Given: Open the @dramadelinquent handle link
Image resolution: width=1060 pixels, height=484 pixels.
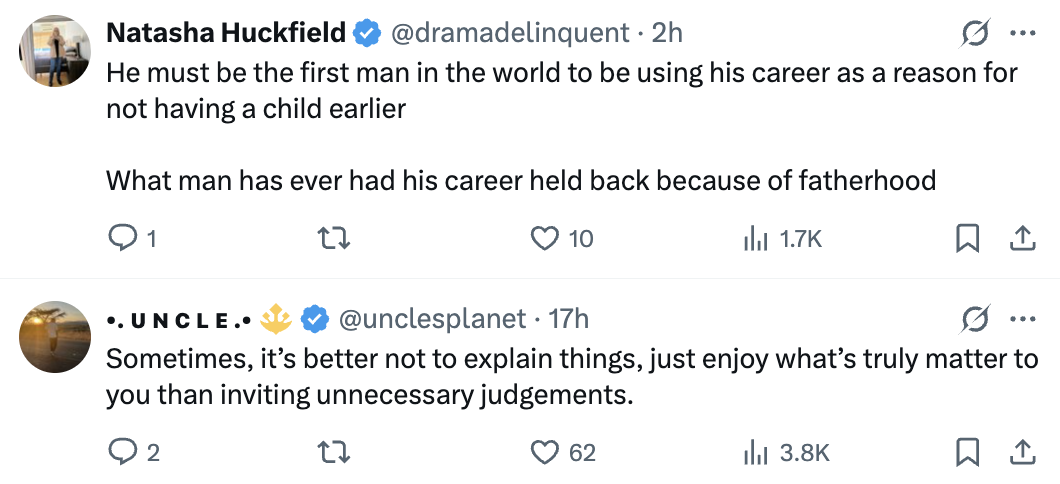Looking at the screenshot, I should click(510, 33).
